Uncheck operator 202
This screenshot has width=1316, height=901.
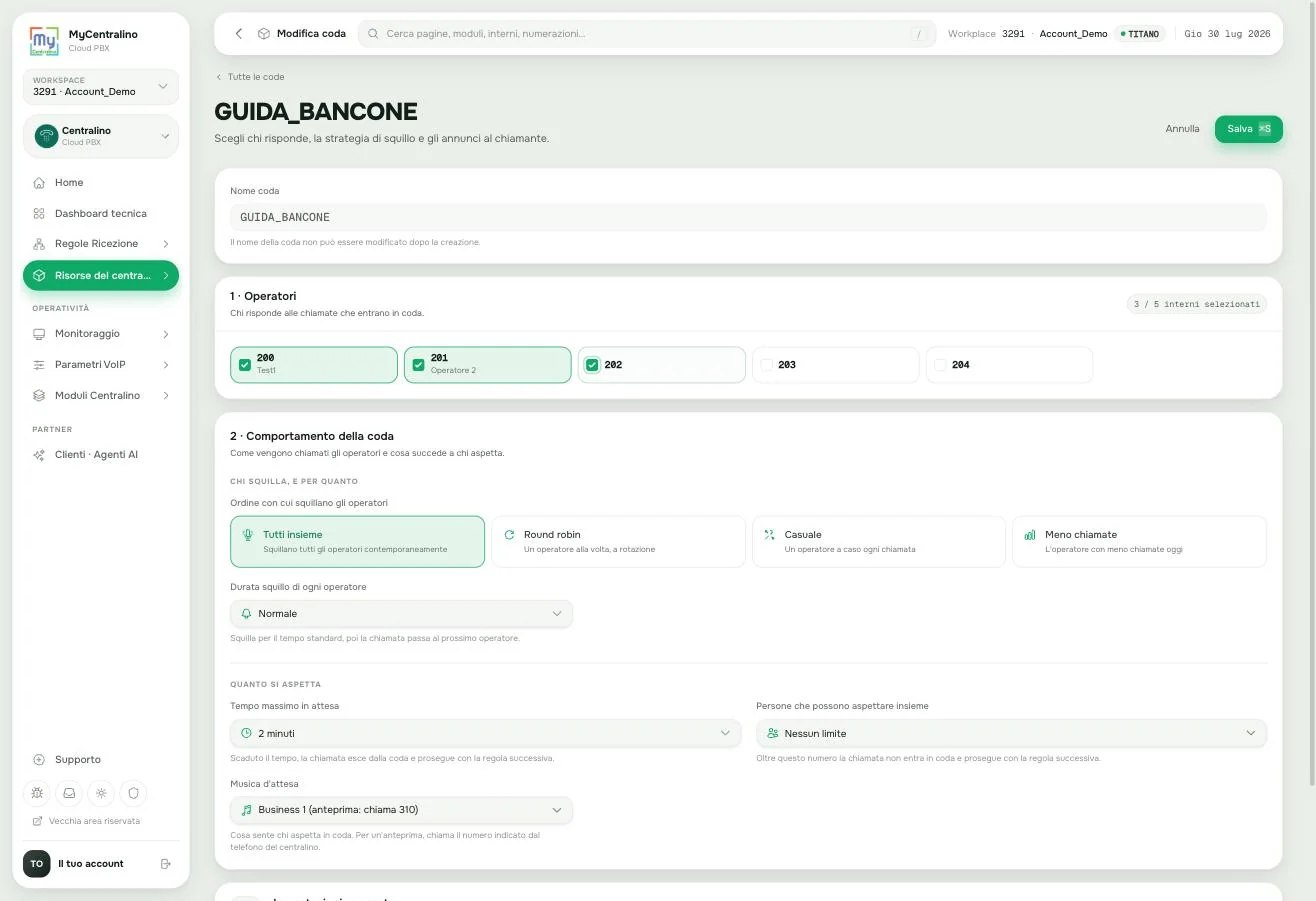coord(592,365)
